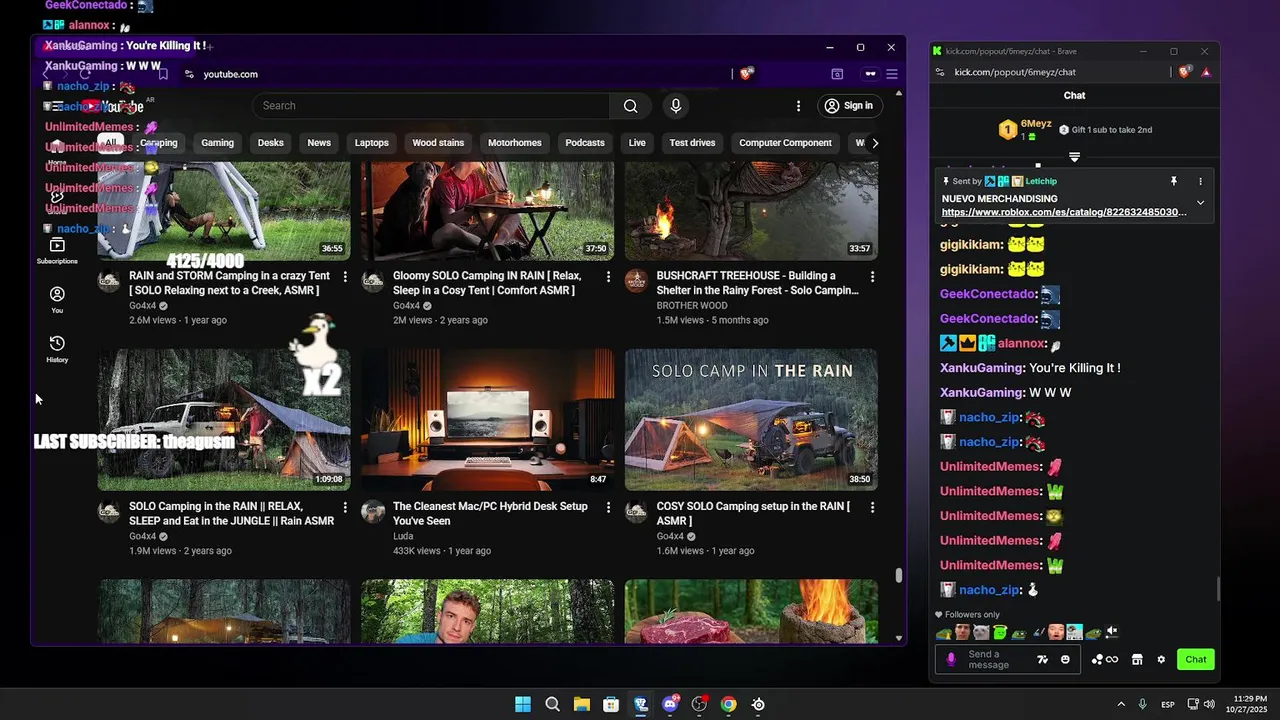Open pinned message three-dot options
The width and height of the screenshot is (1280, 720).
pyautogui.click(x=1200, y=181)
